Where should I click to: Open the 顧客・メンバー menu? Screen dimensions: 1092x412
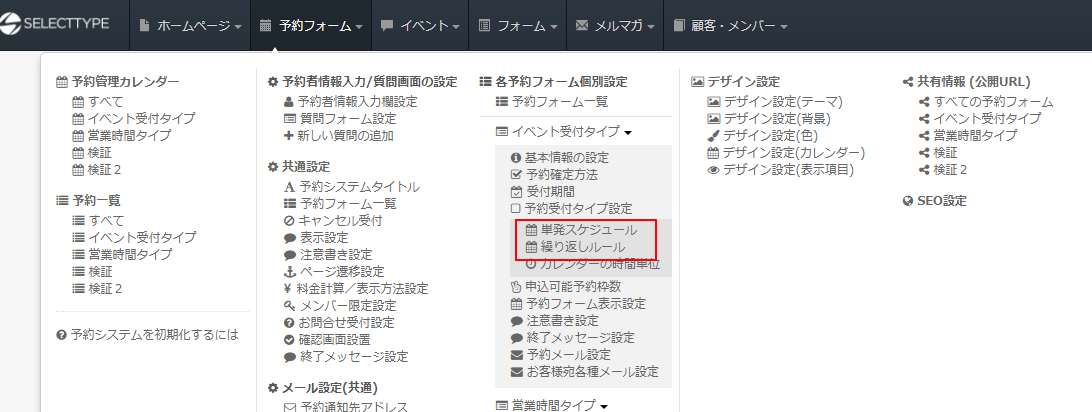point(731,26)
